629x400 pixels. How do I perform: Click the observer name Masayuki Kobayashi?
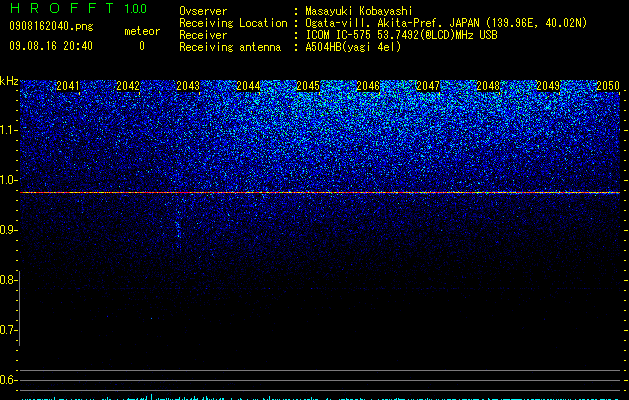pos(359,11)
